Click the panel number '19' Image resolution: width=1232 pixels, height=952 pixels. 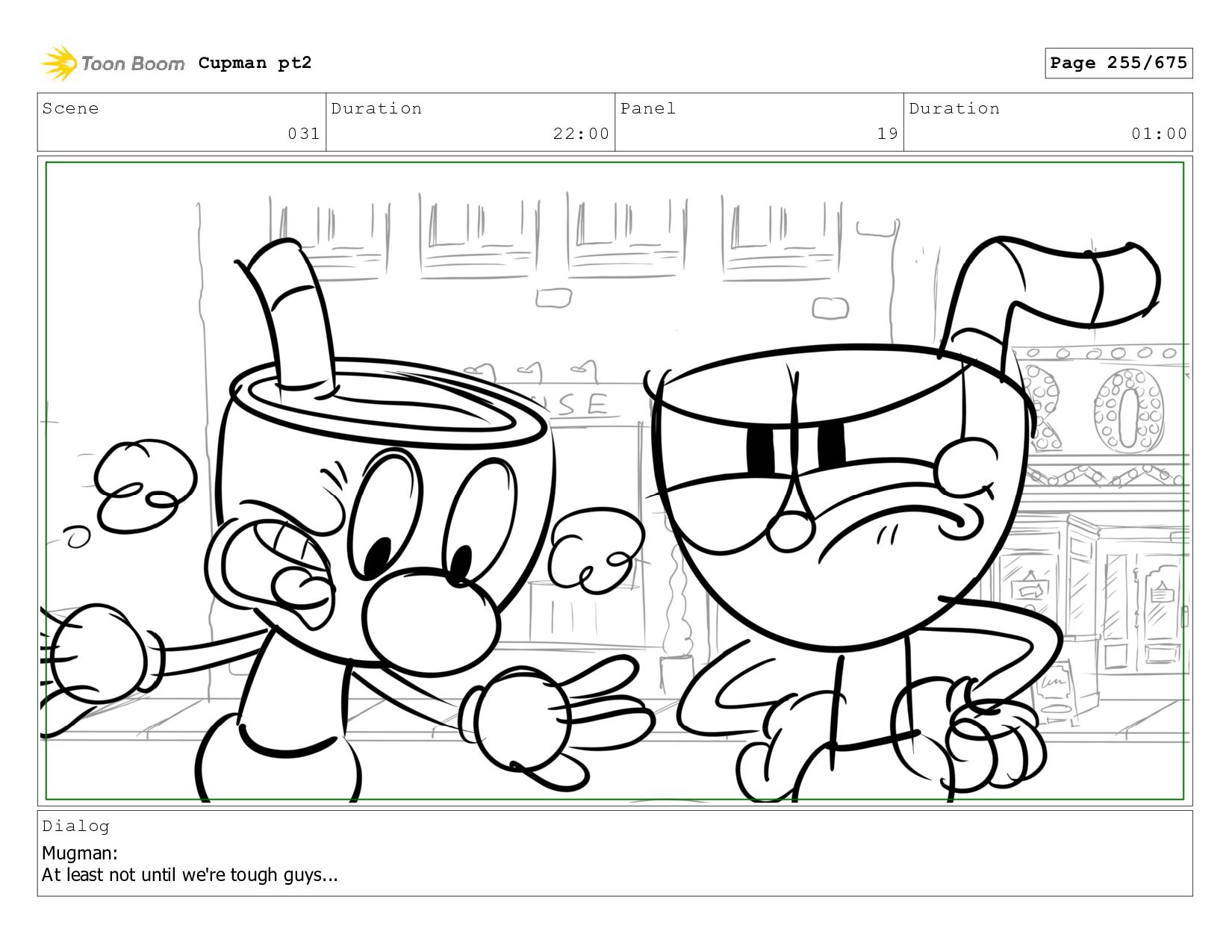[887, 134]
